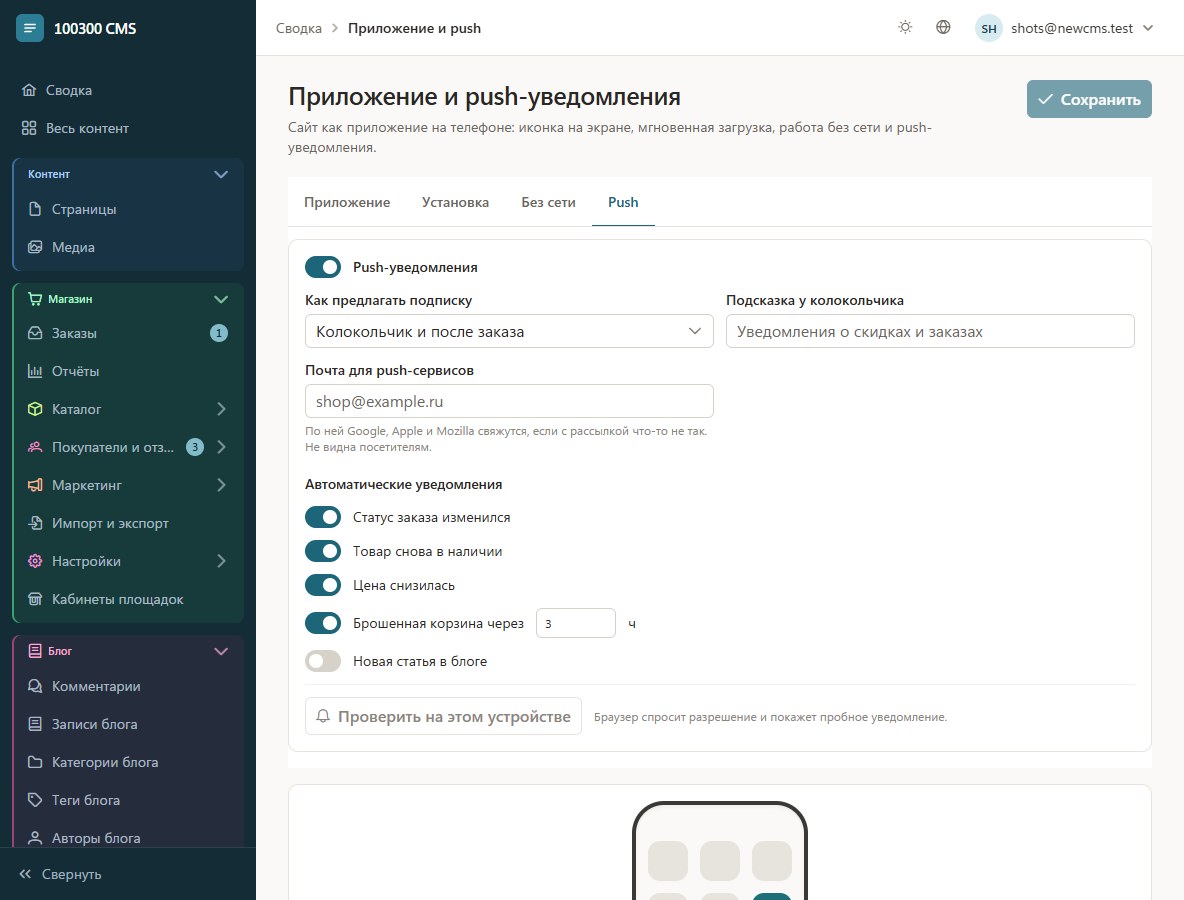Image resolution: width=1184 pixels, height=900 pixels.
Task: Open Медиа image icon in sidebar
Action: (35, 247)
